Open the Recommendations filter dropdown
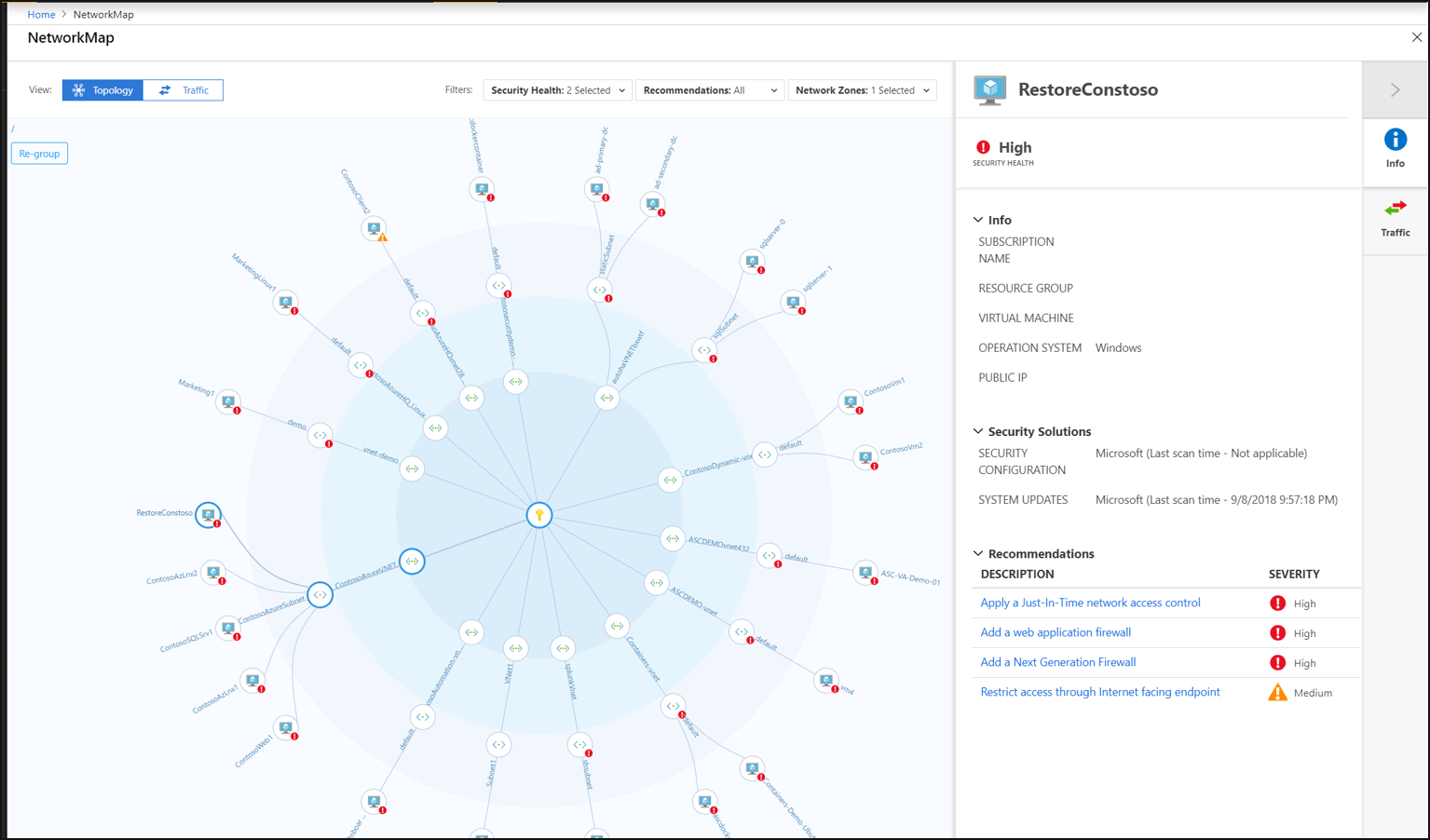 coord(710,90)
